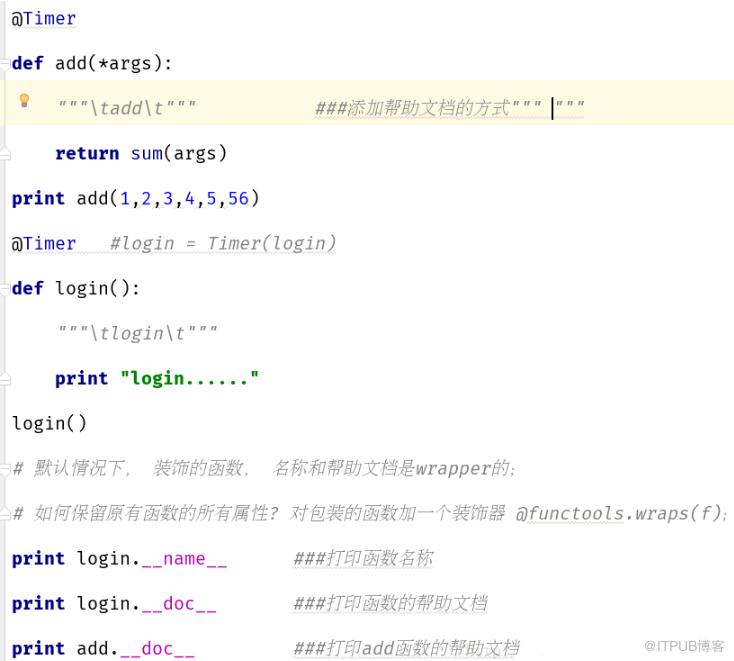Click 'login.__name__' attribute
The image size is (734, 661).
[152, 558]
